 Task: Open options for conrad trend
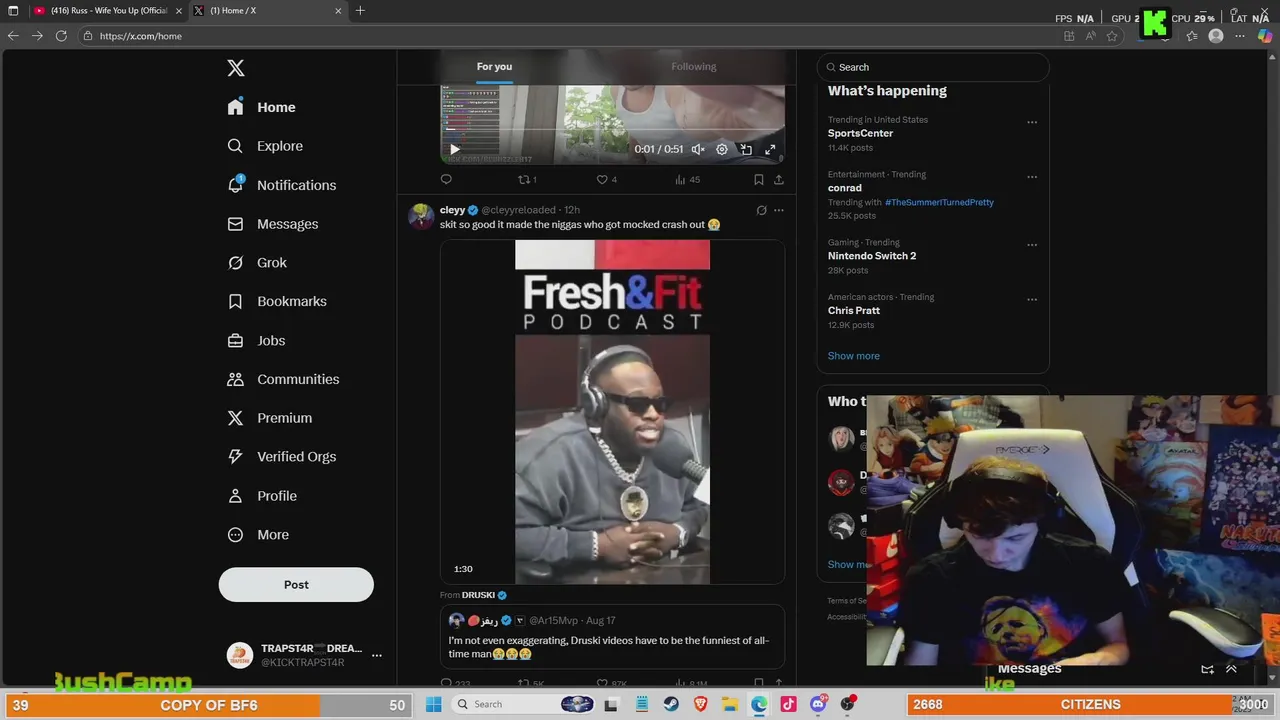click(1032, 177)
